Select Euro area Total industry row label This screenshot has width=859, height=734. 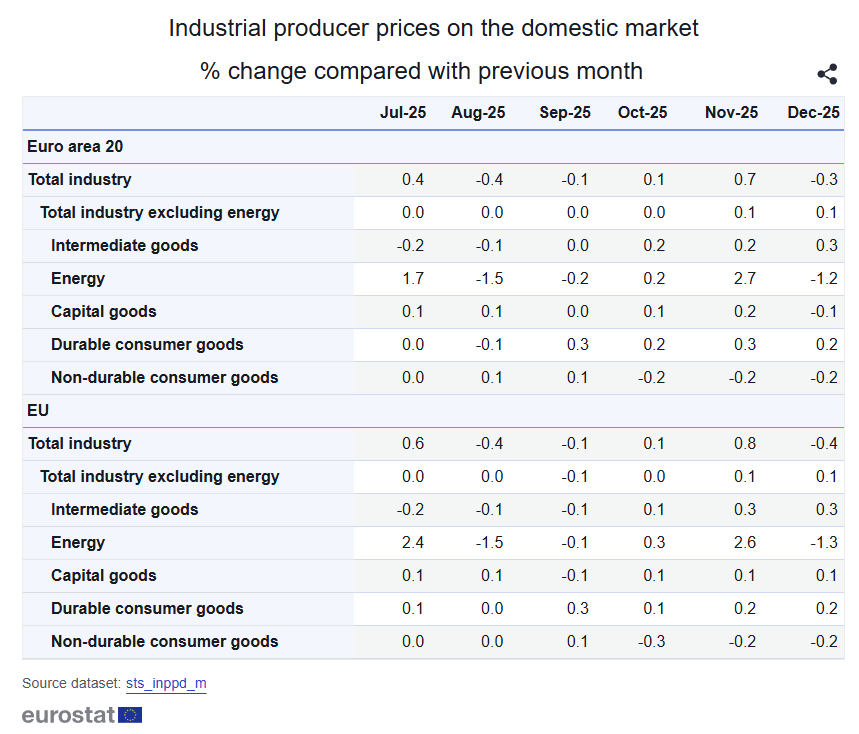coord(80,180)
